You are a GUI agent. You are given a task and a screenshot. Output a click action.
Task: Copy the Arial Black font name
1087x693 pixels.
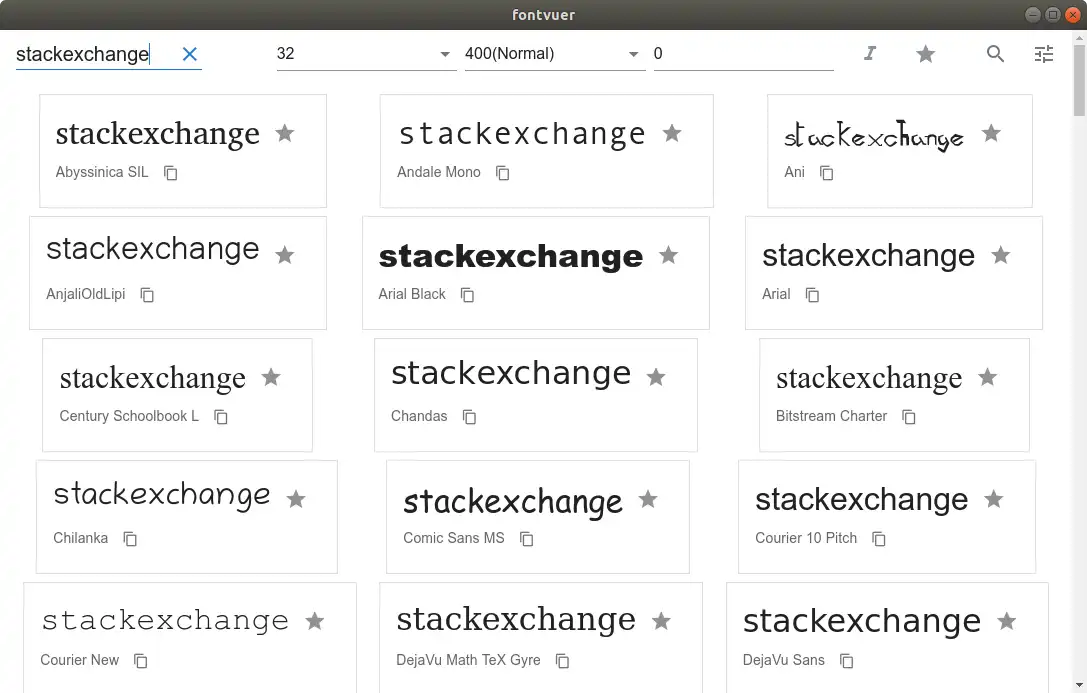point(467,295)
